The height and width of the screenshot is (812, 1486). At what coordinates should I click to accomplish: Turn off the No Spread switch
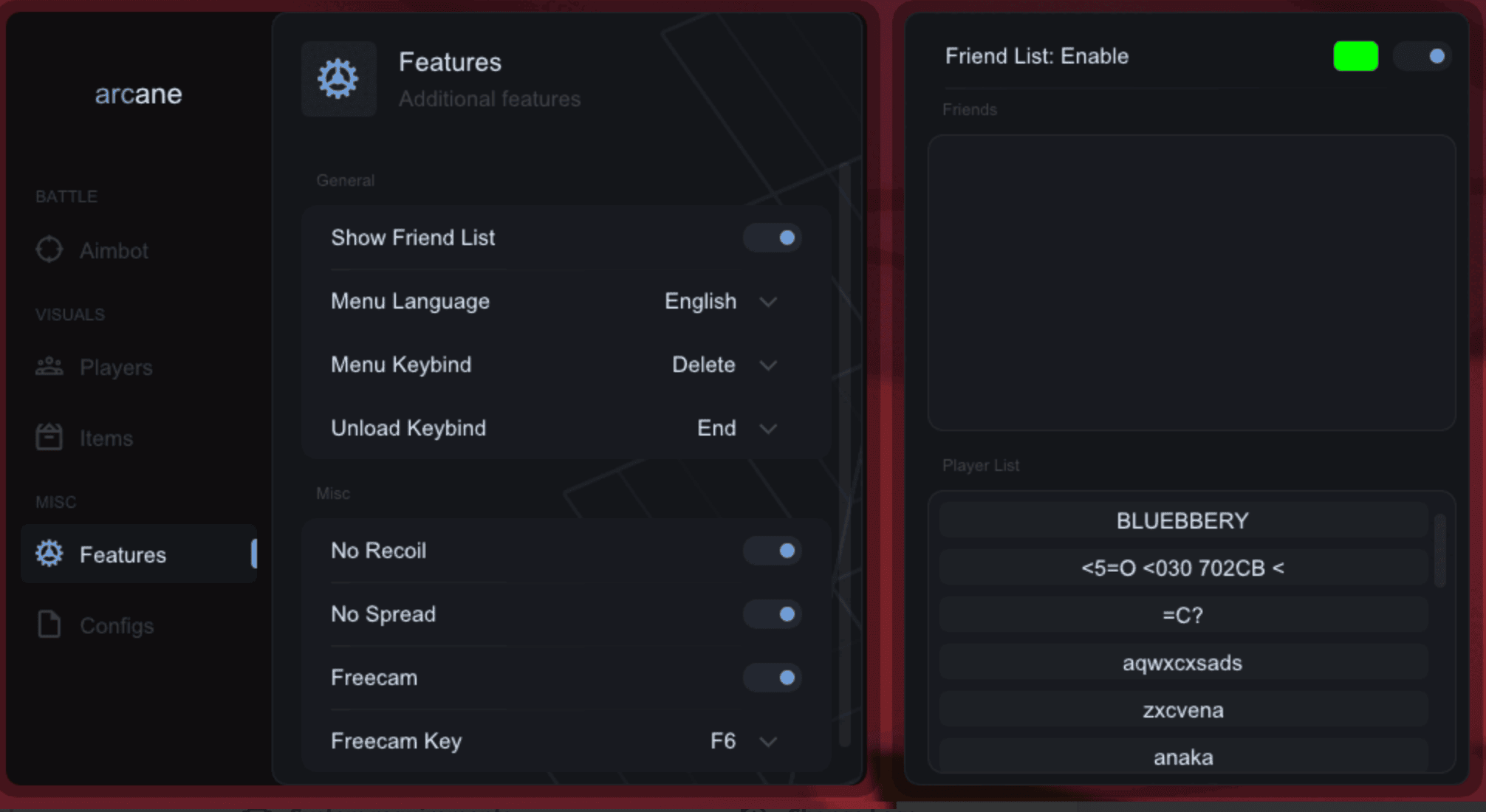(x=772, y=614)
